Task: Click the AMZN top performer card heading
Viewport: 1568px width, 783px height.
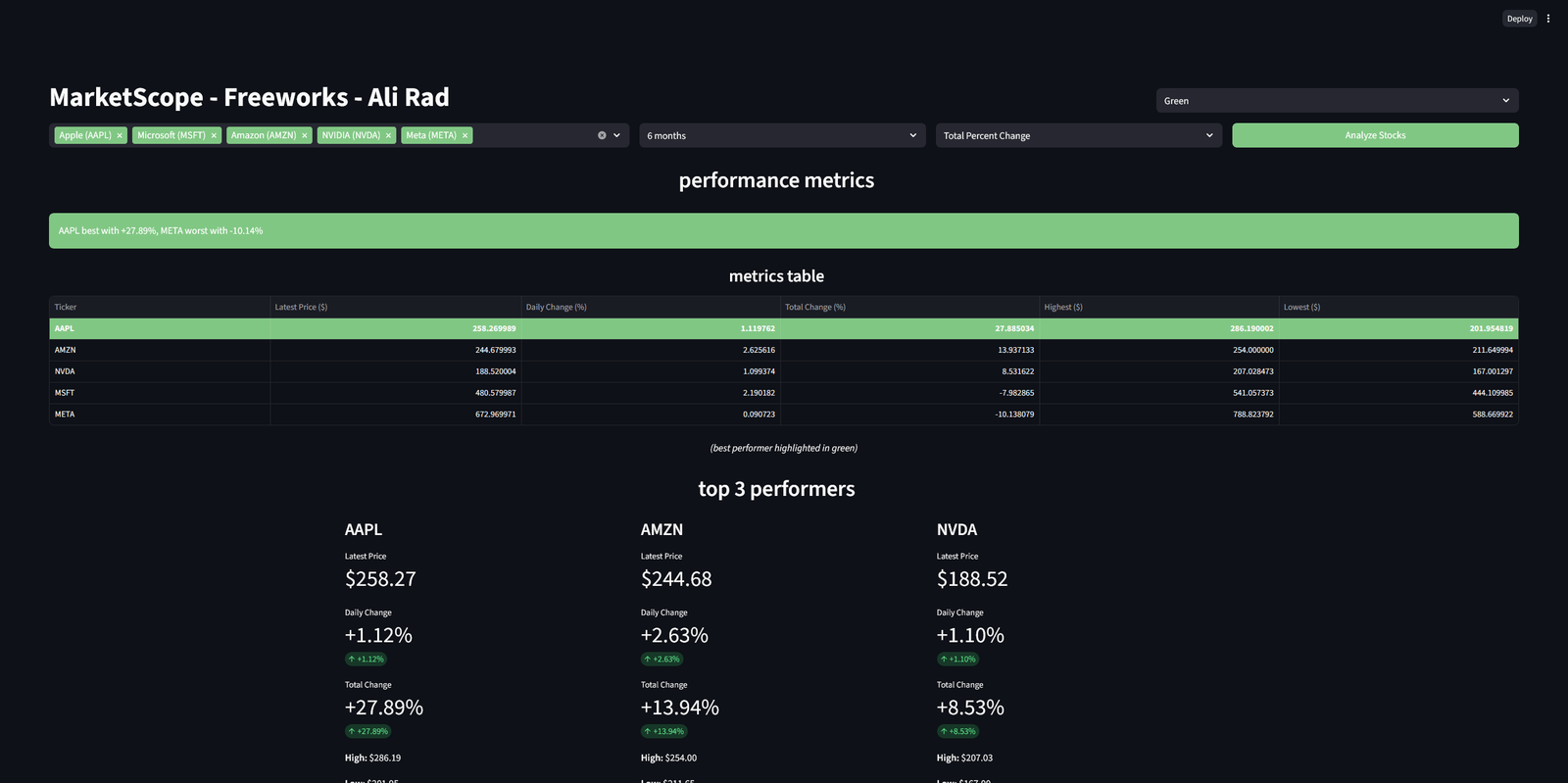Action: coord(661,529)
